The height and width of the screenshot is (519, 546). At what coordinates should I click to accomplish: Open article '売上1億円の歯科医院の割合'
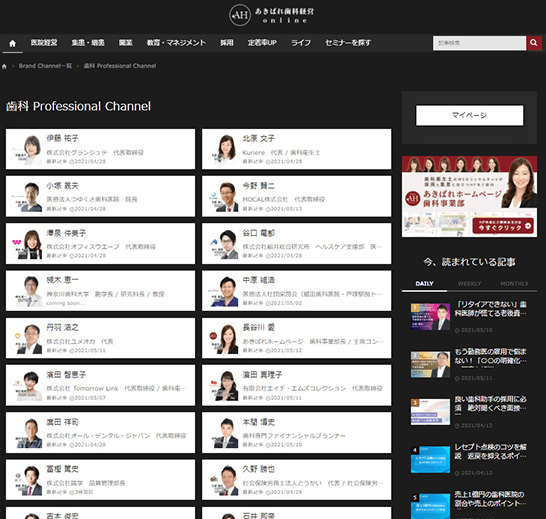pyautogui.click(x=491, y=499)
